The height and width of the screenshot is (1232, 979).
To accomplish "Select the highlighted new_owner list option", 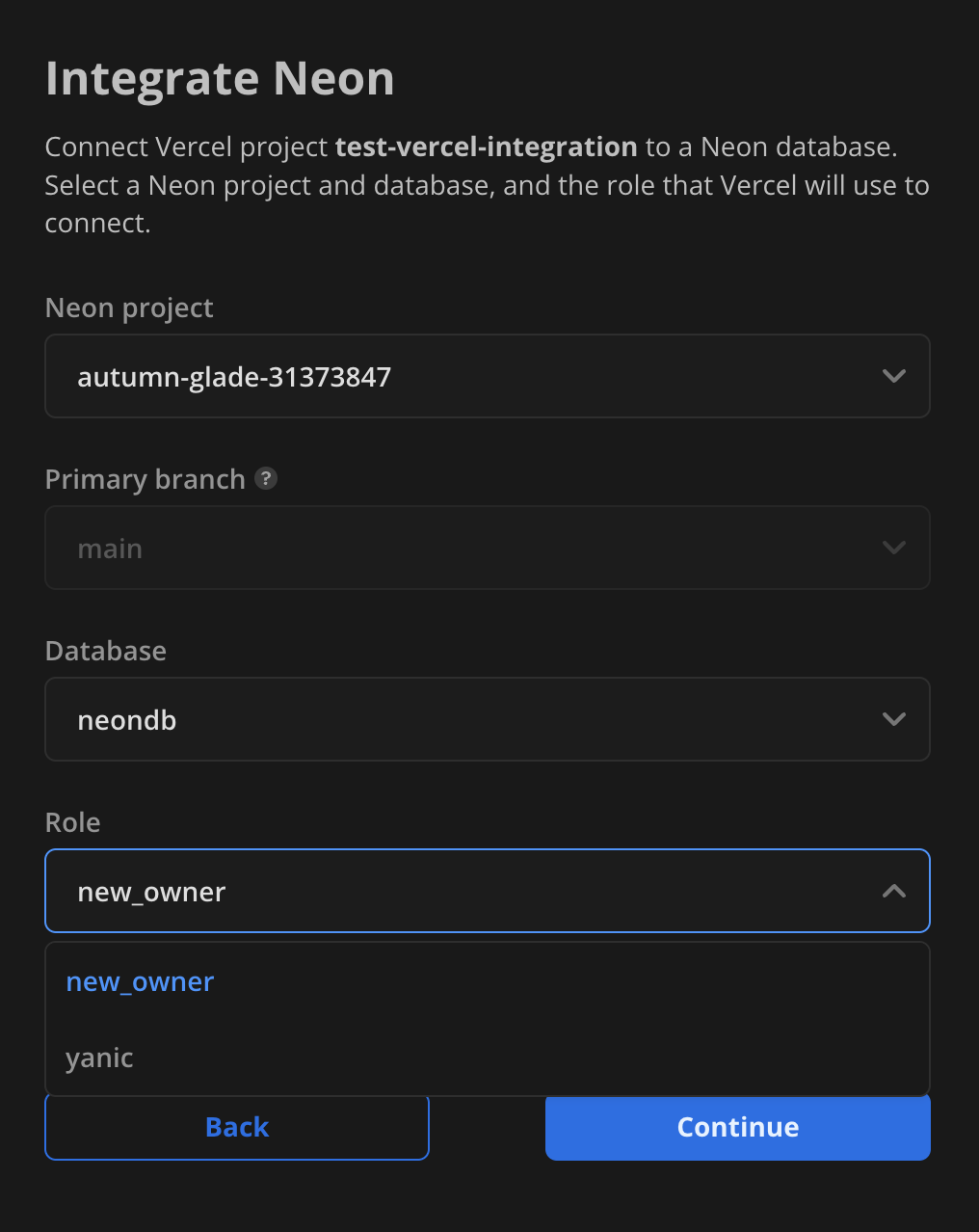I will click(141, 982).
